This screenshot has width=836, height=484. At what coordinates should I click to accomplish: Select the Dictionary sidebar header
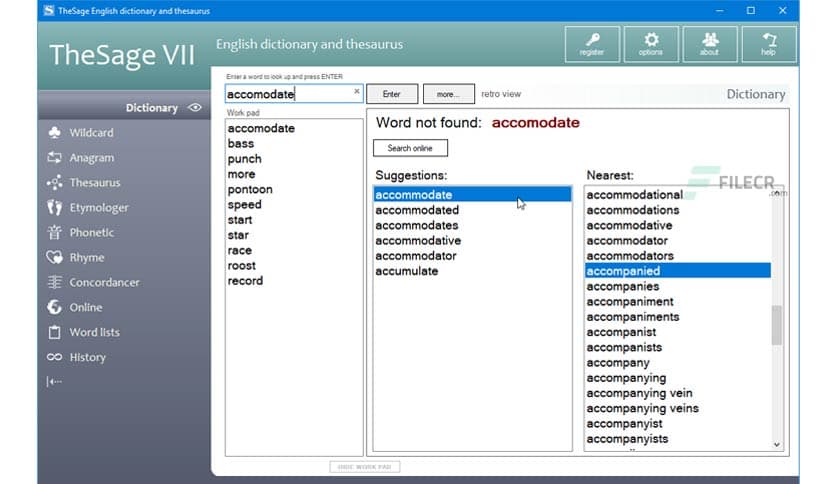[x=124, y=108]
